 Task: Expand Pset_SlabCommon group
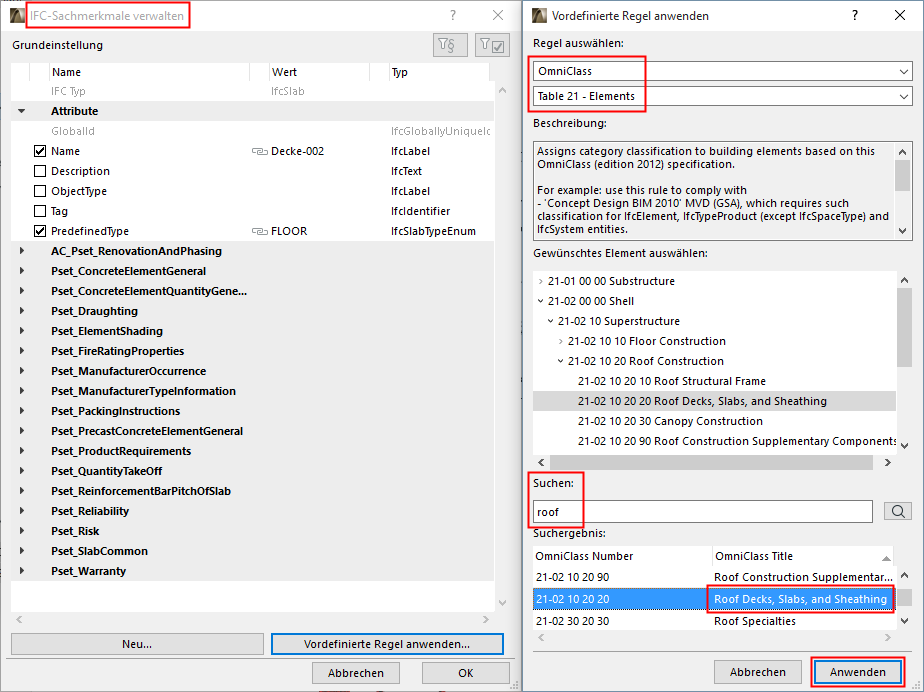(22, 551)
